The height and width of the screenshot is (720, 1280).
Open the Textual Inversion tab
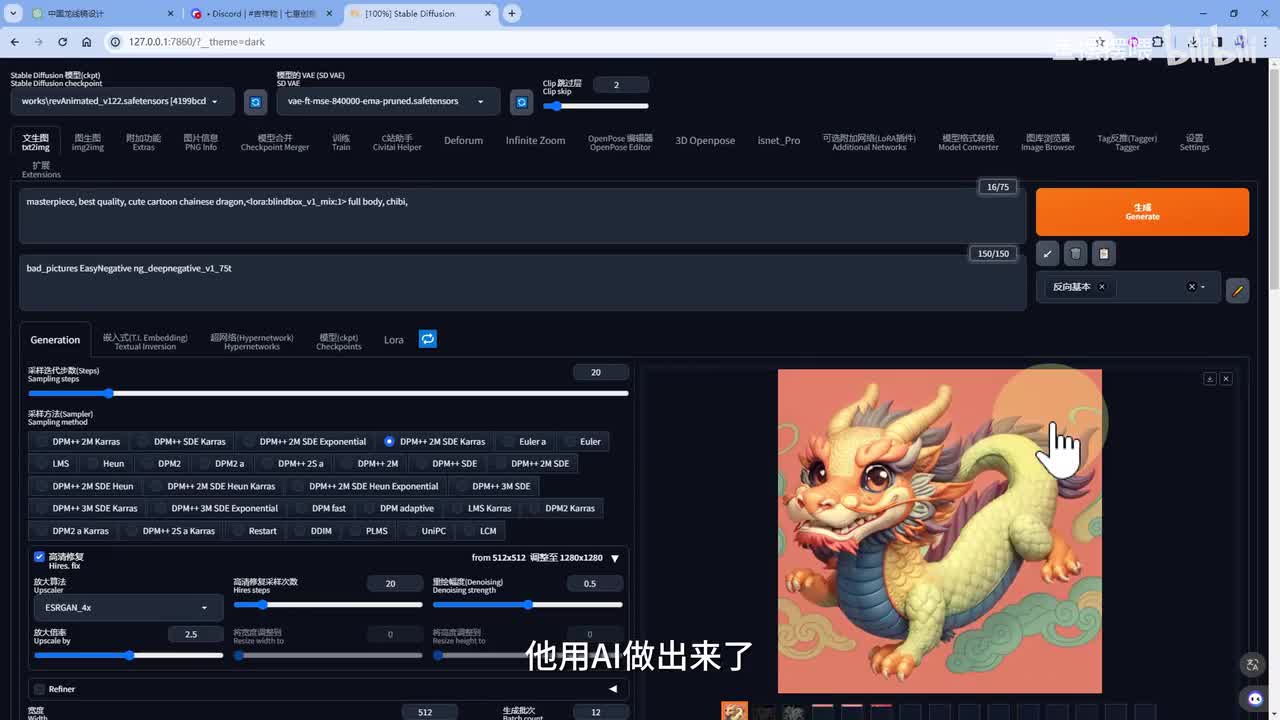point(145,341)
